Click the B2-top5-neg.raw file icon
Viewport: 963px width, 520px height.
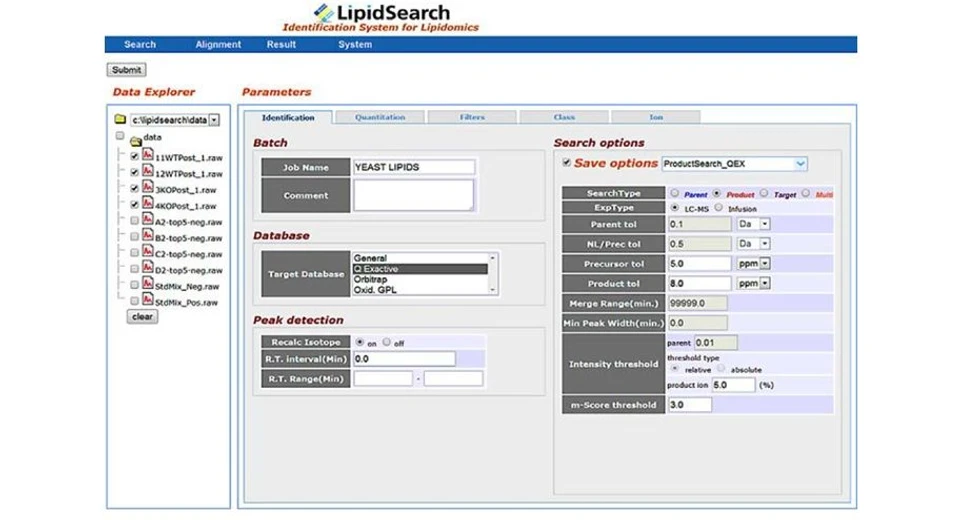[147, 235]
